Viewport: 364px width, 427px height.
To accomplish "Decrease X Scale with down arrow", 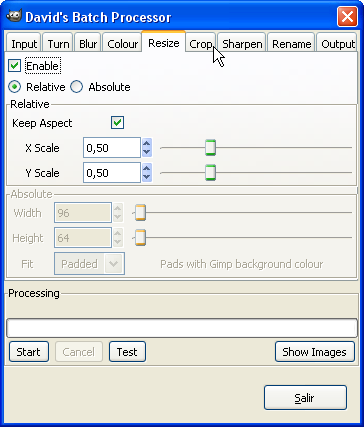I will pyautogui.click(x=147, y=152).
